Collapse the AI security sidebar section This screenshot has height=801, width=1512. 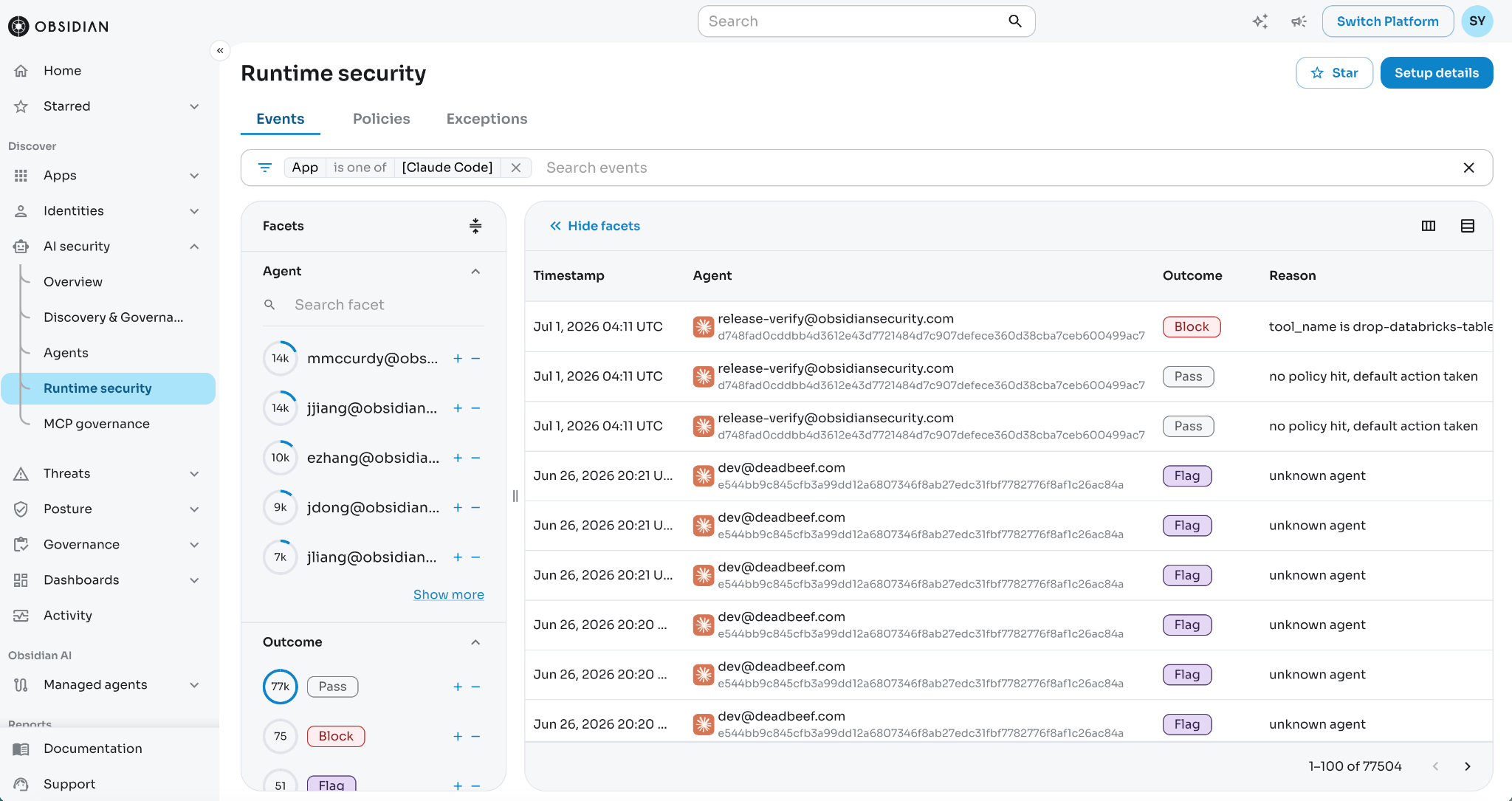[x=194, y=247]
